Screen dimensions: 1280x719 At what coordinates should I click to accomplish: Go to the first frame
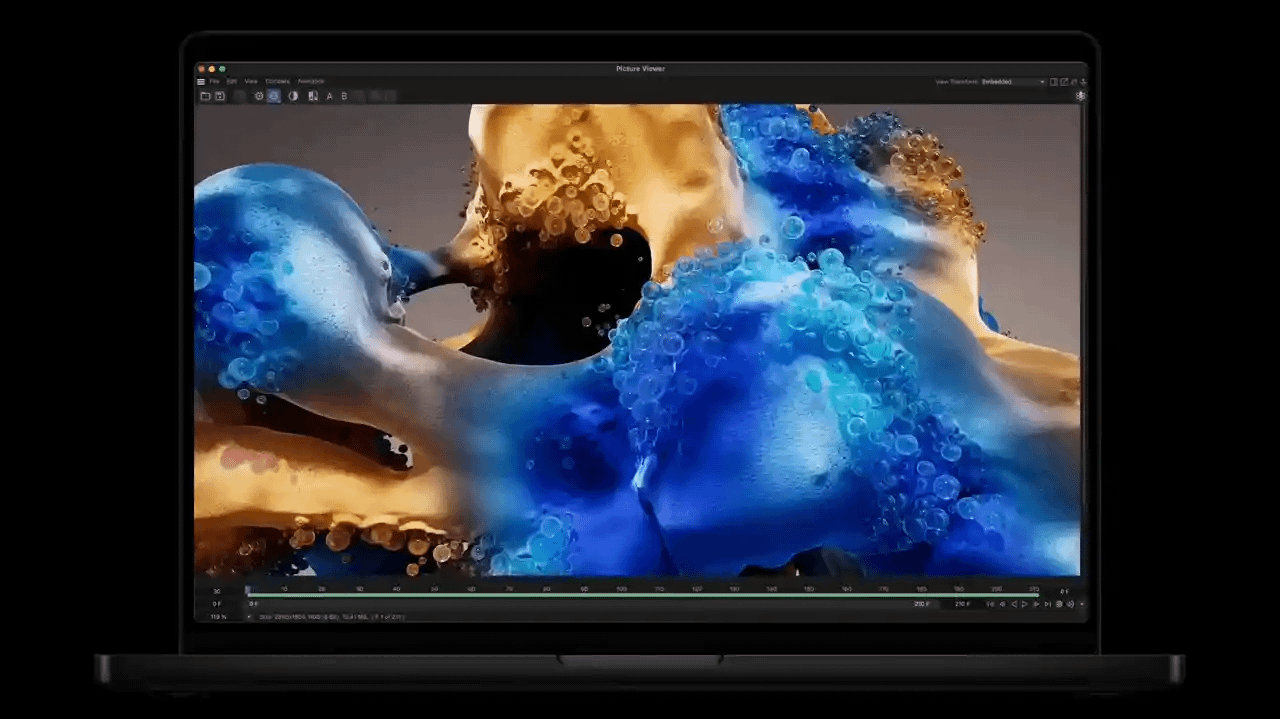(x=991, y=604)
